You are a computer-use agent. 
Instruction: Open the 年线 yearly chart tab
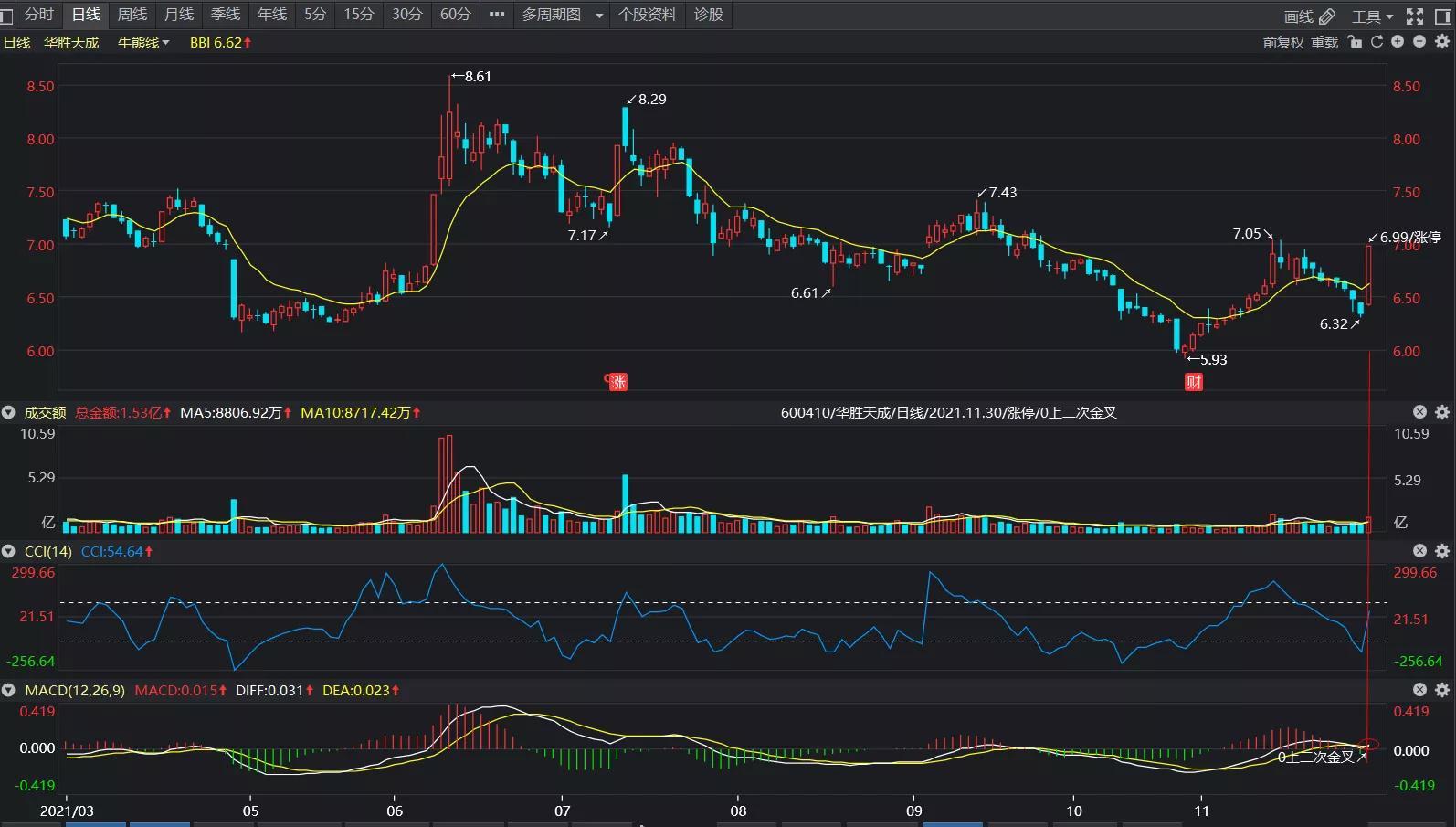pyautogui.click(x=272, y=15)
